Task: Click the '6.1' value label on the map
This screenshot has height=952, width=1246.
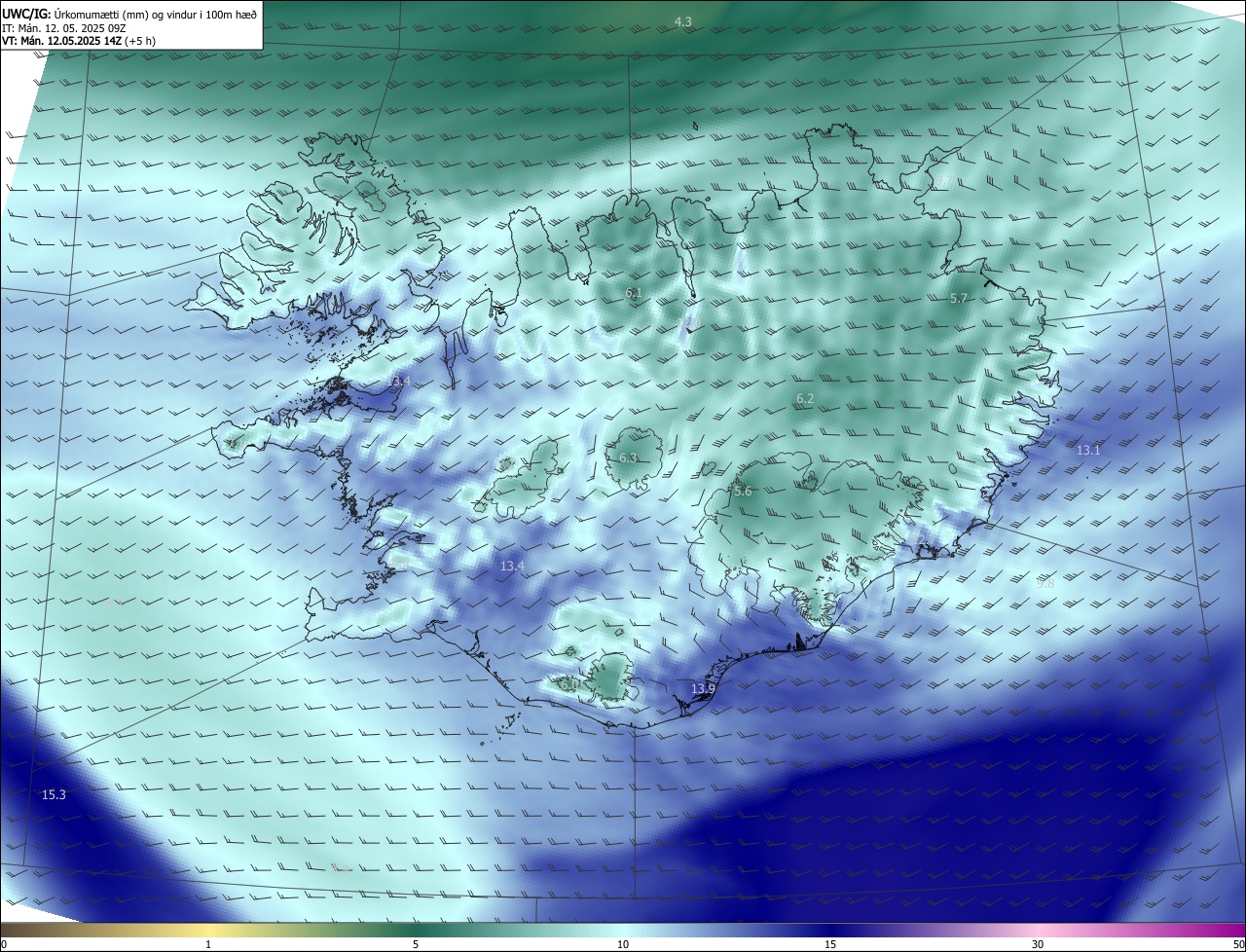Action: coord(634,292)
